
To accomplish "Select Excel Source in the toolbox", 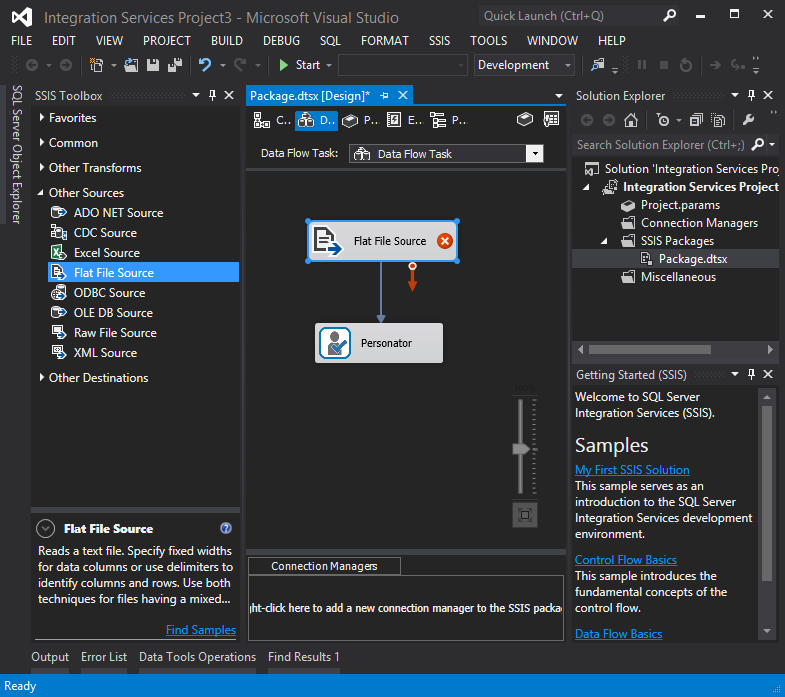I will (x=107, y=253).
